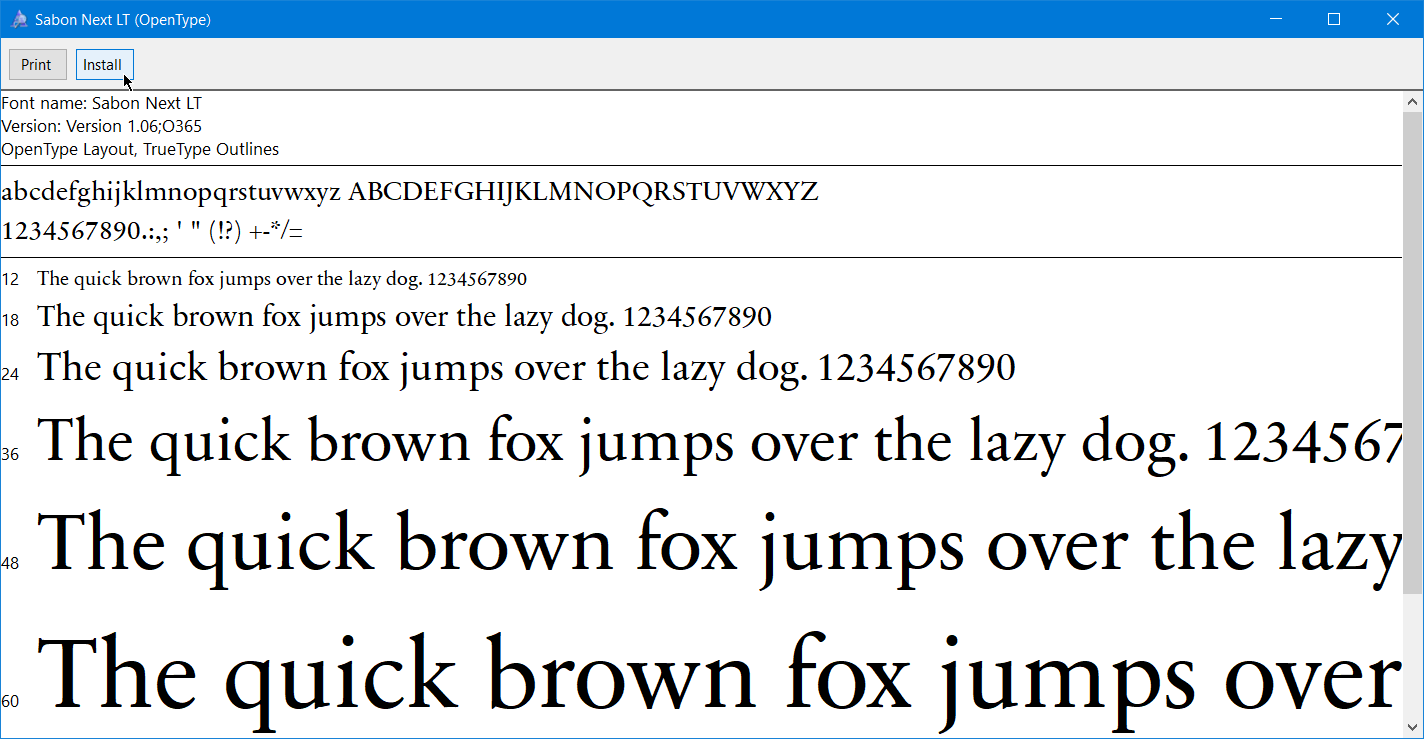
Task: Maximize the font viewer window
Action: [1333, 19]
